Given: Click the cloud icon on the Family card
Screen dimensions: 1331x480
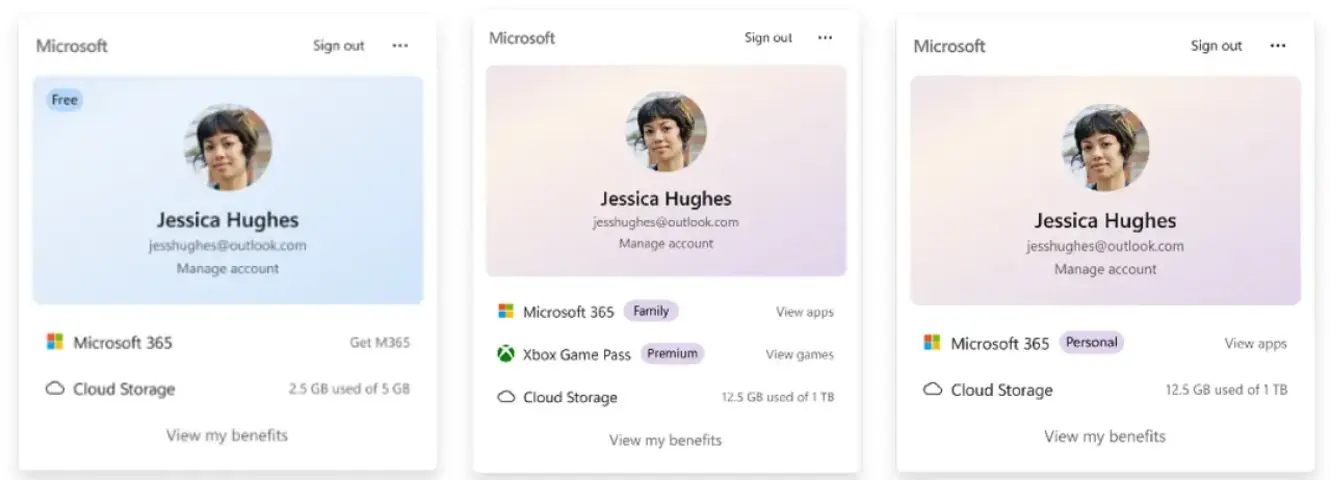Looking at the screenshot, I should [506, 397].
